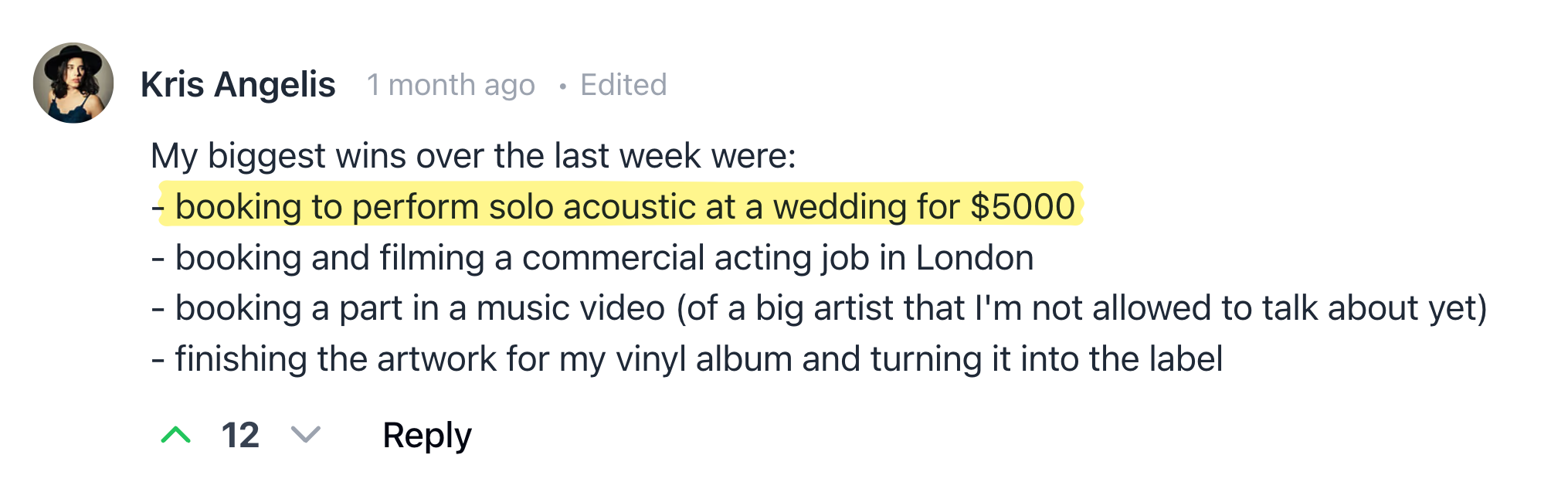This screenshot has height=482, width=1568.
Task: Click 'My biggest wins over the last week' line
Action: tap(473, 156)
